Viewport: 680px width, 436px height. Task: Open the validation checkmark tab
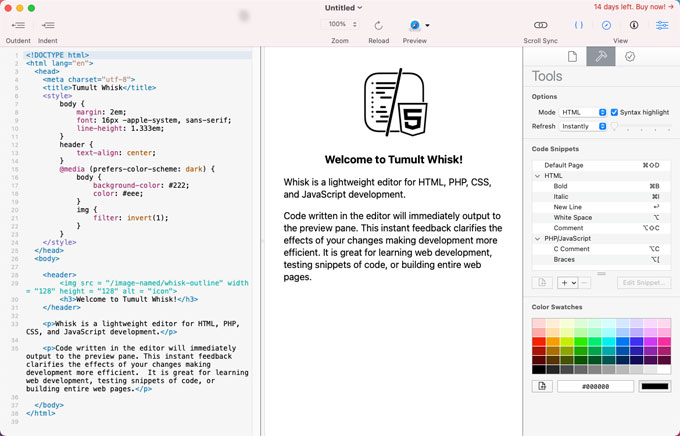pos(629,57)
